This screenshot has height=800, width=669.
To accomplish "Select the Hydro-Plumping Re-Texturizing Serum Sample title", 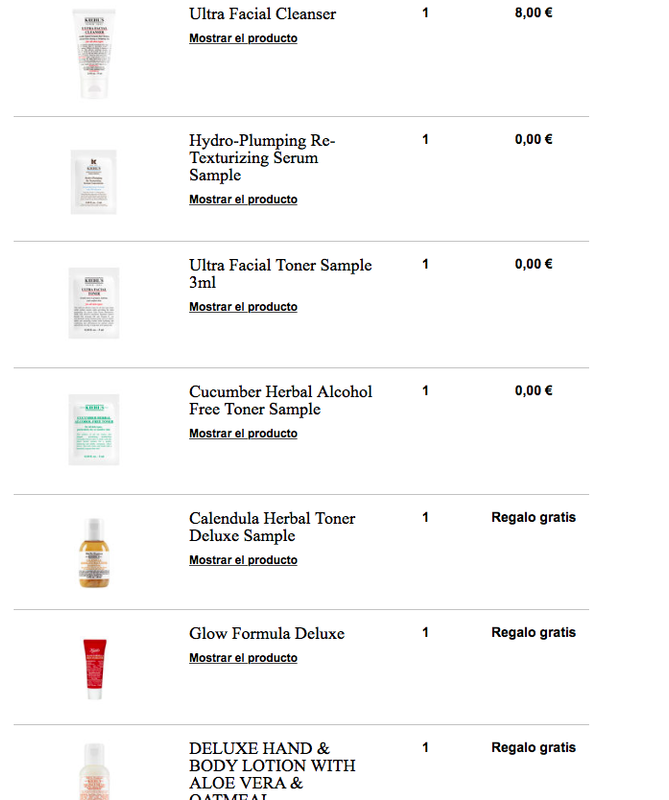I will pyautogui.click(x=261, y=157).
